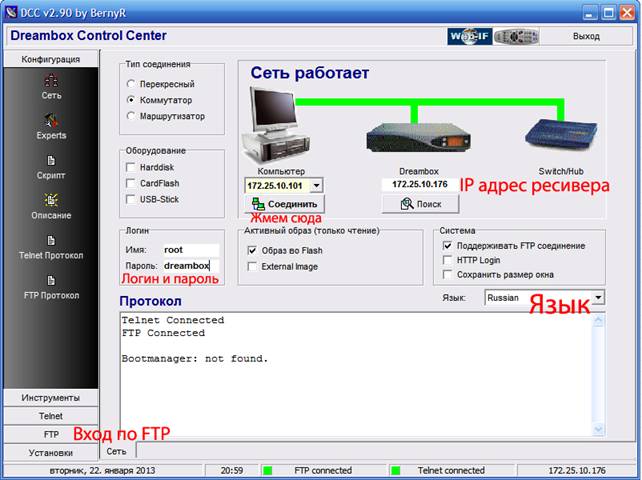Select the Коммутатор connection type

click(x=131, y=100)
